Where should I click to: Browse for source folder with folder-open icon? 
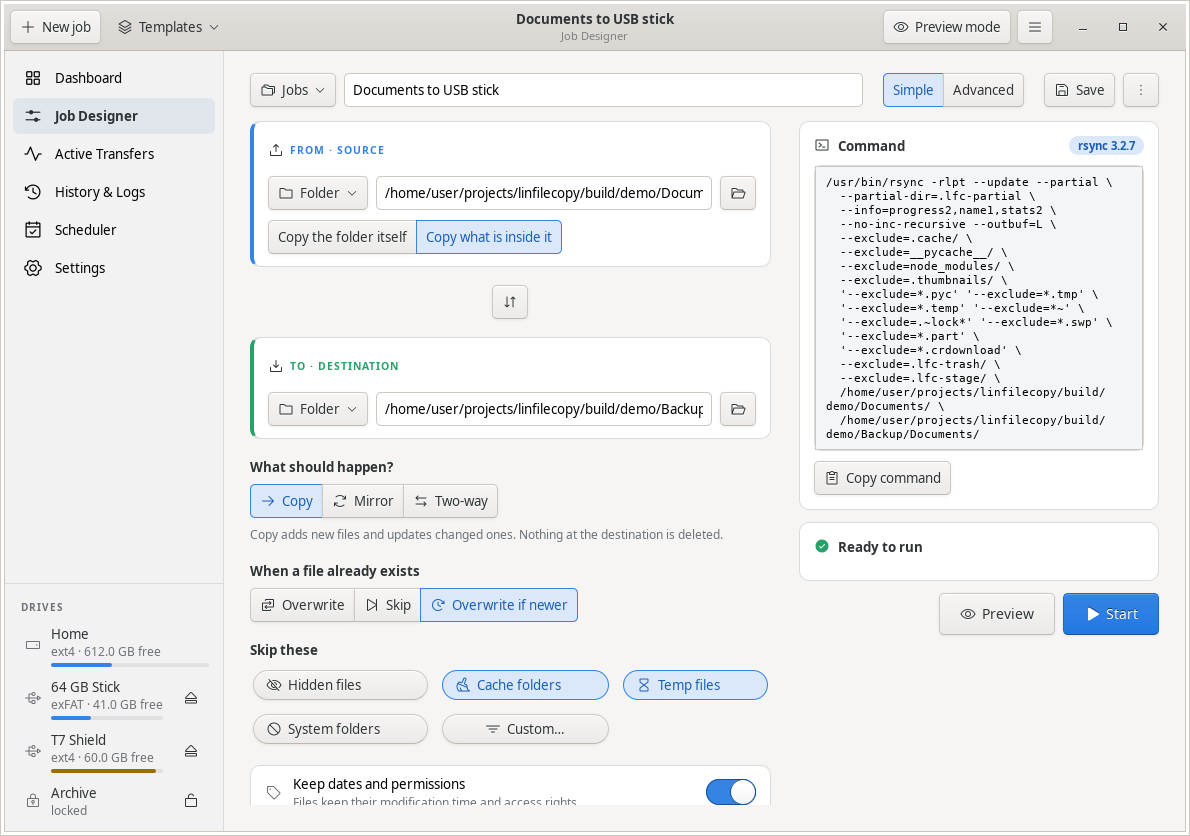738,193
